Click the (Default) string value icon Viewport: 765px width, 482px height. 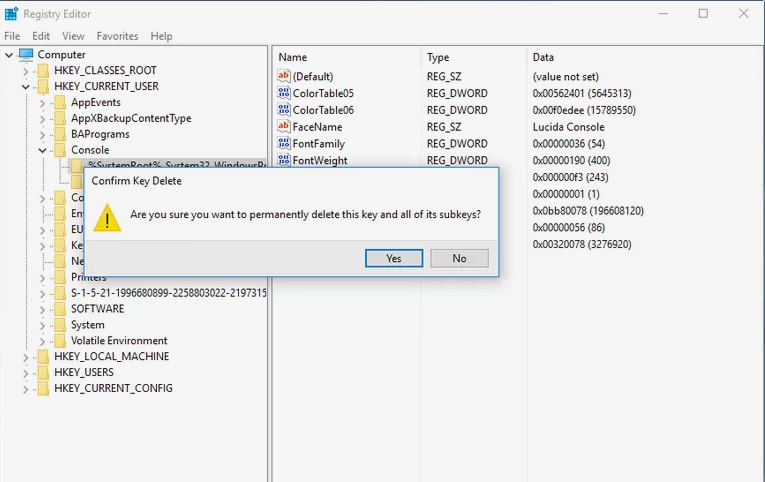[x=283, y=76]
